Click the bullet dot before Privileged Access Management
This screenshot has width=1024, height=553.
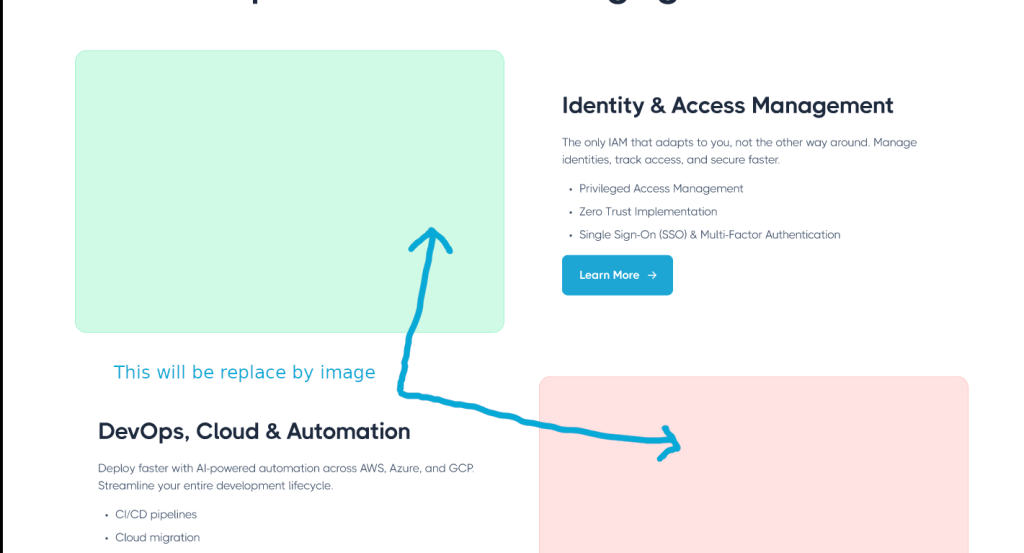(570, 189)
